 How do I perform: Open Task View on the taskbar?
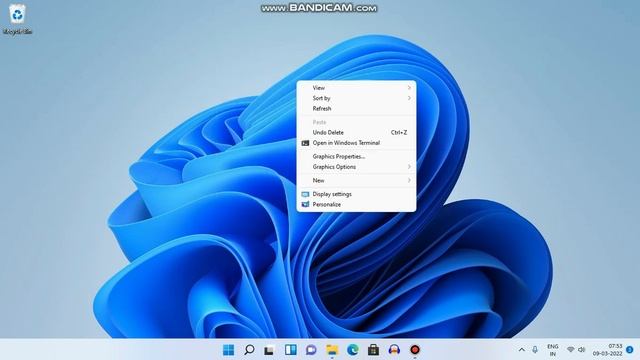point(269,350)
